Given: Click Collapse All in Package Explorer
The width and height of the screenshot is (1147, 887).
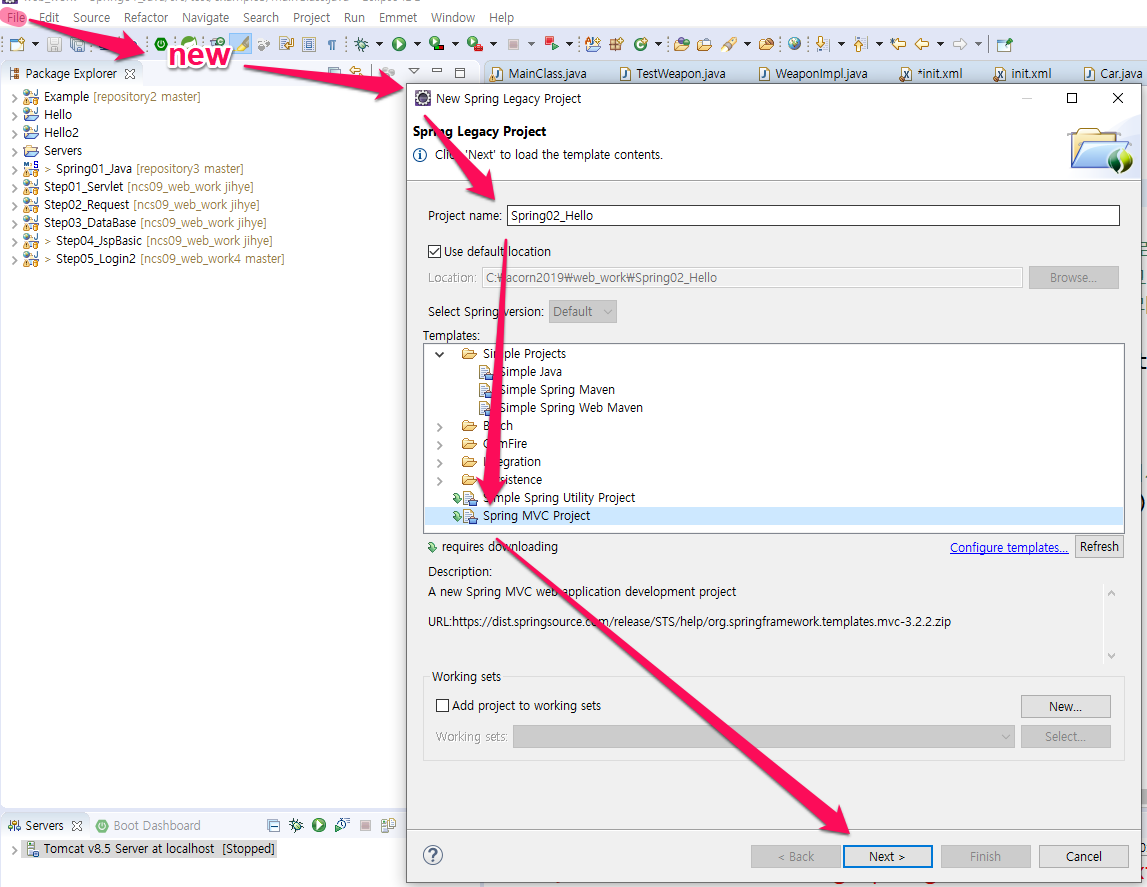Looking at the screenshot, I should point(334,72).
